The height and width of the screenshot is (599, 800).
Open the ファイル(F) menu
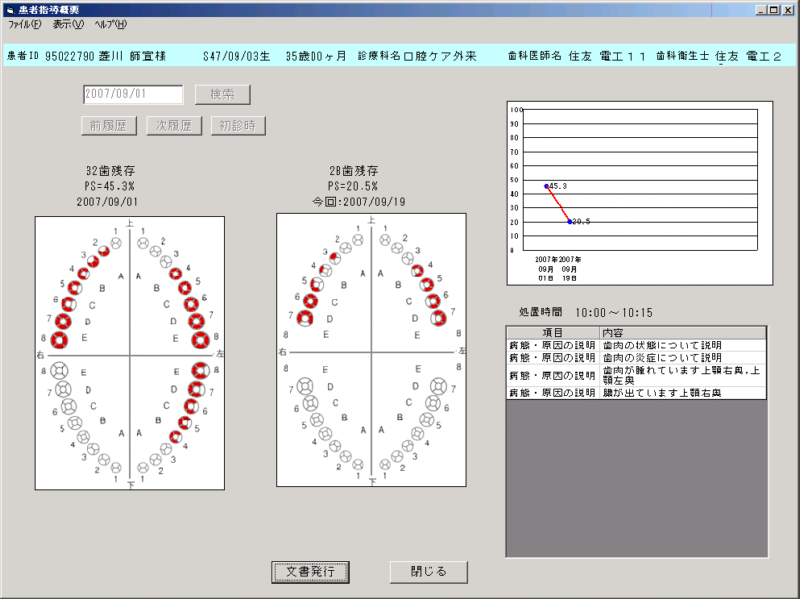click(x=25, y=23)
